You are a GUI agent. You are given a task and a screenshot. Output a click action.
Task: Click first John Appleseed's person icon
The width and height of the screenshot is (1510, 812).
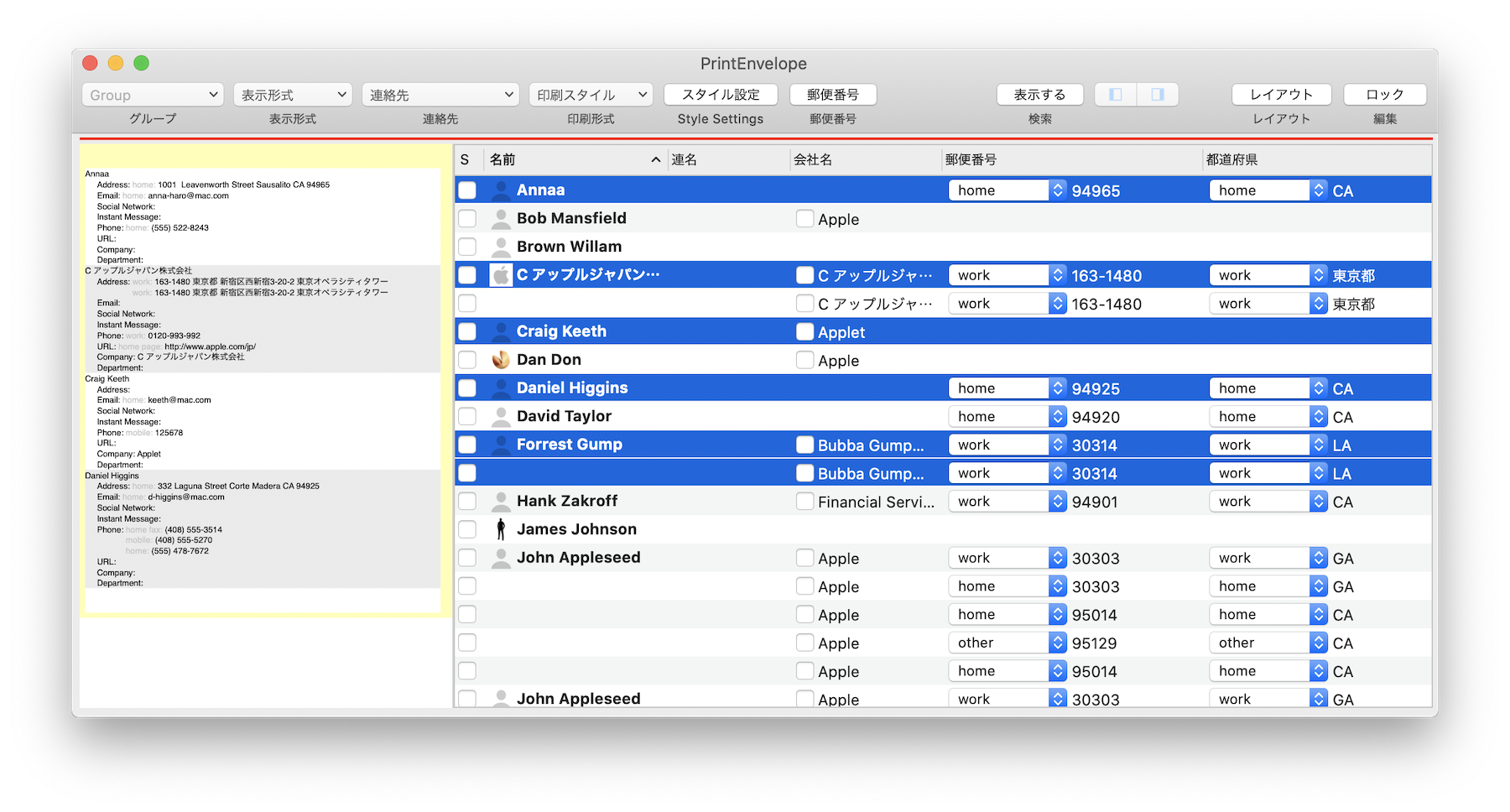click(501, 558)
